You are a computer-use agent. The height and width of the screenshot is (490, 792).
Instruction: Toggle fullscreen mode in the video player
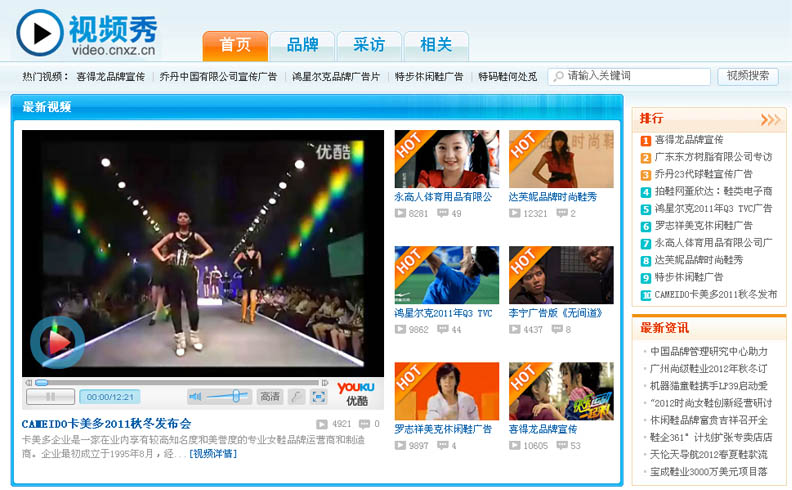[319, 397]
